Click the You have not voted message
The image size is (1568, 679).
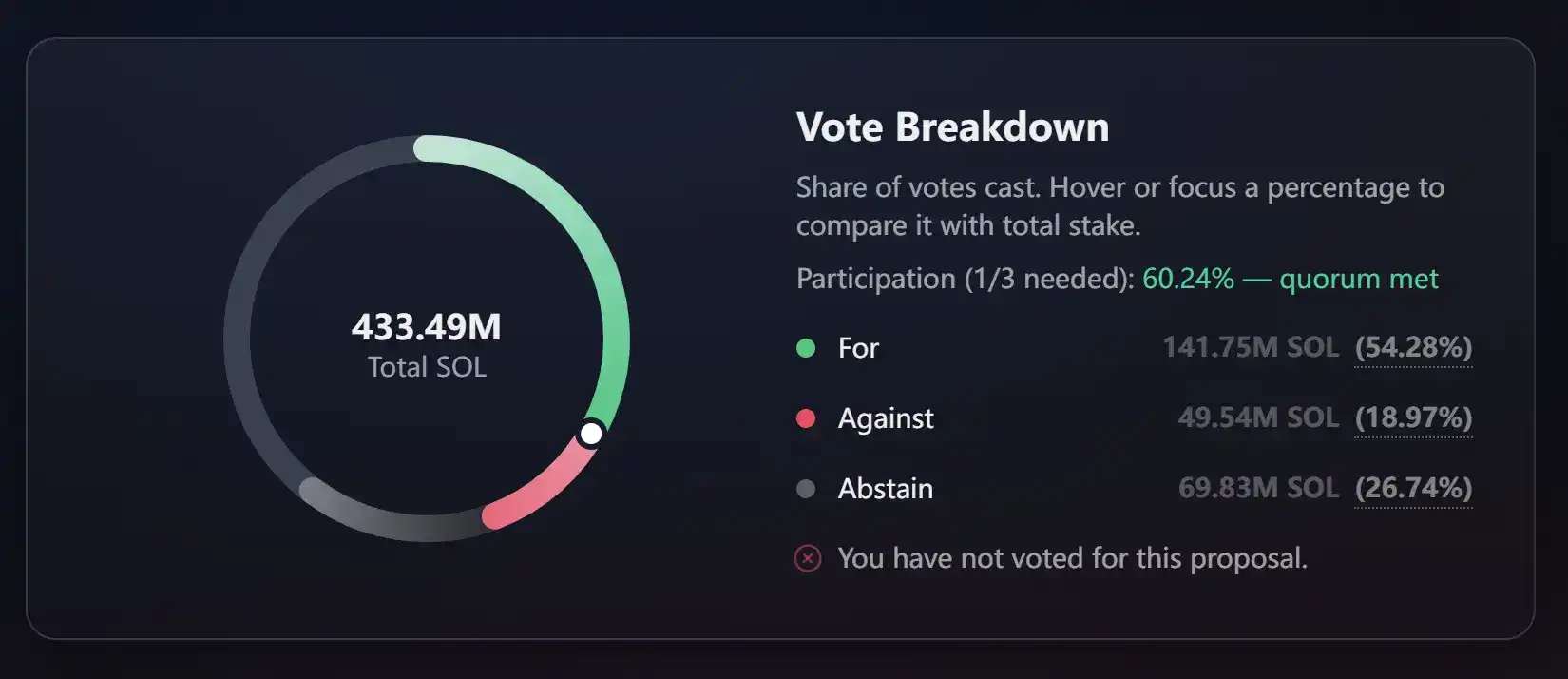coord(1072,558)
